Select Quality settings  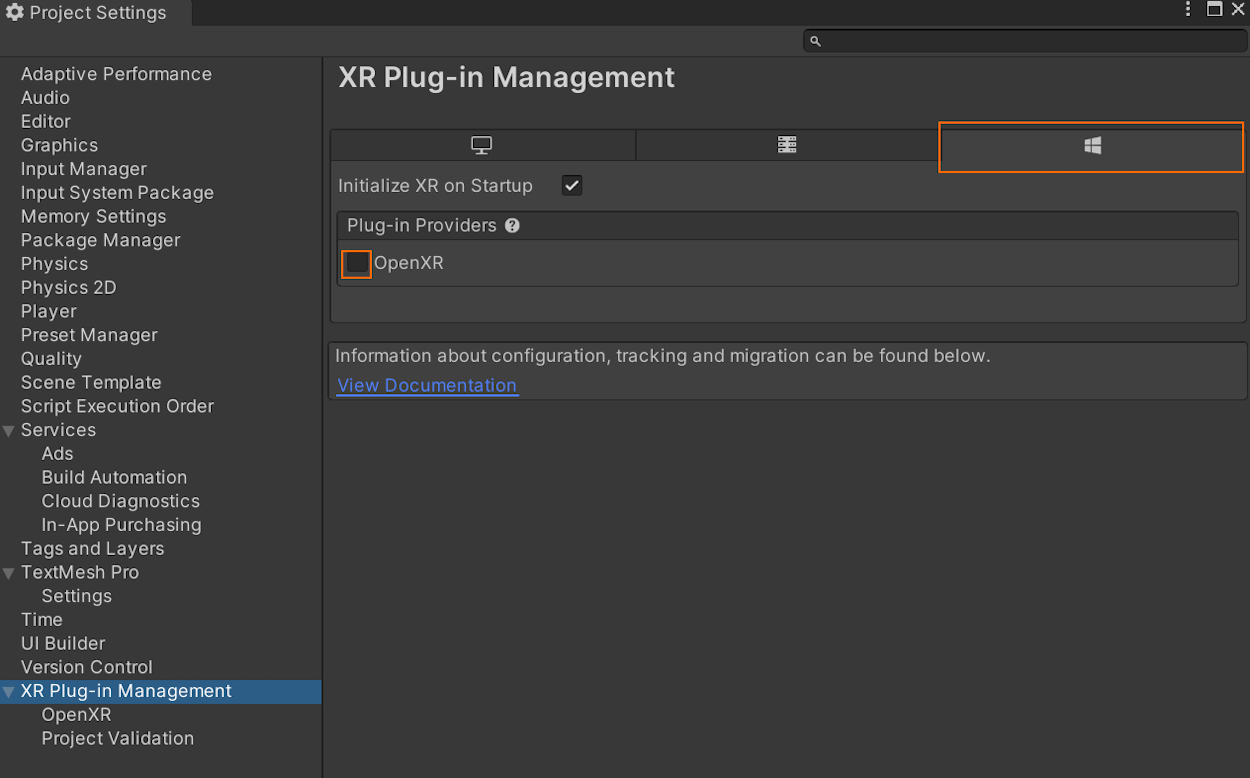(x=51, y=359)
